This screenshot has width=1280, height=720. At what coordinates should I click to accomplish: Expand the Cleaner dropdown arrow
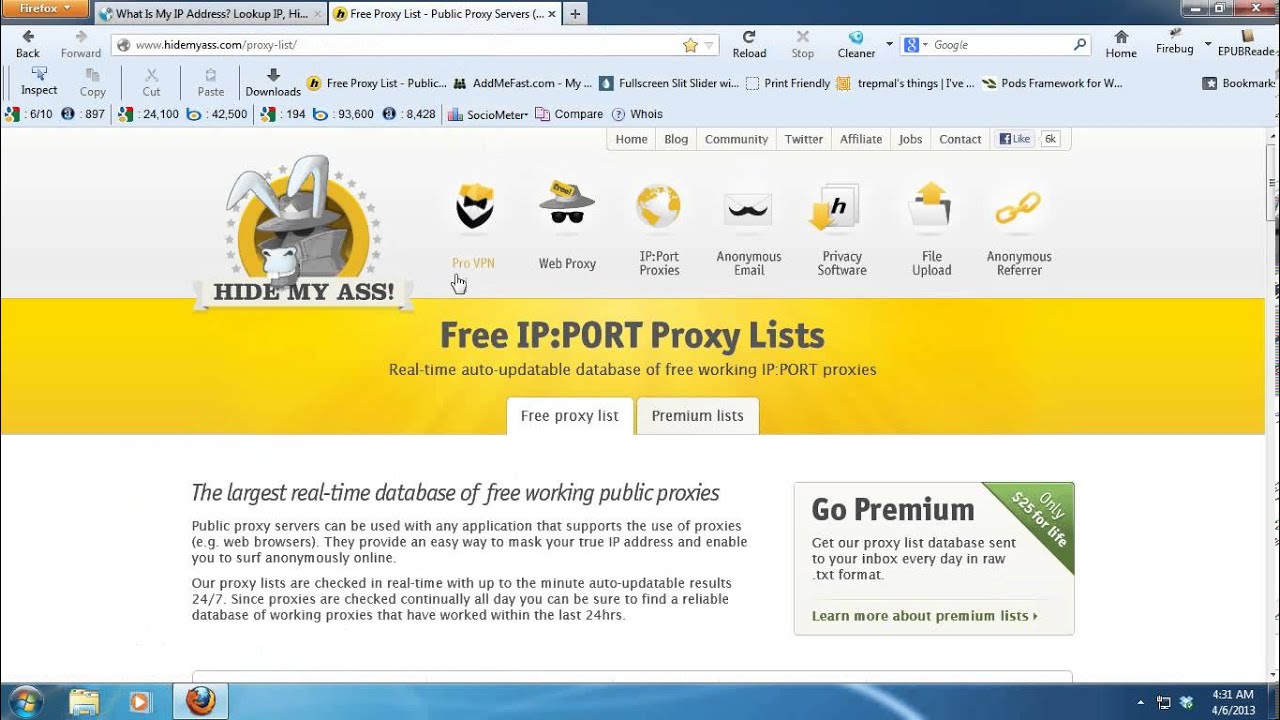[889, 44]
